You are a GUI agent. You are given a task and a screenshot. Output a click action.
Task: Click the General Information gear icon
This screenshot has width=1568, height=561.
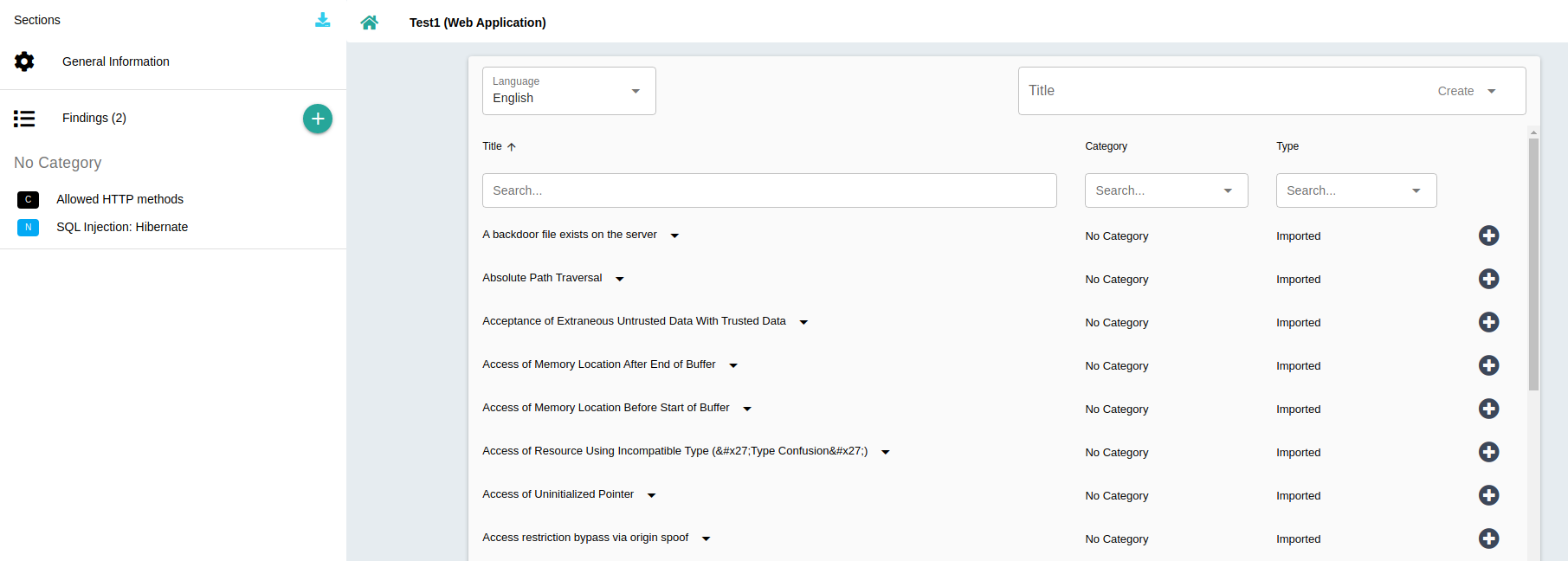[24, 61]
